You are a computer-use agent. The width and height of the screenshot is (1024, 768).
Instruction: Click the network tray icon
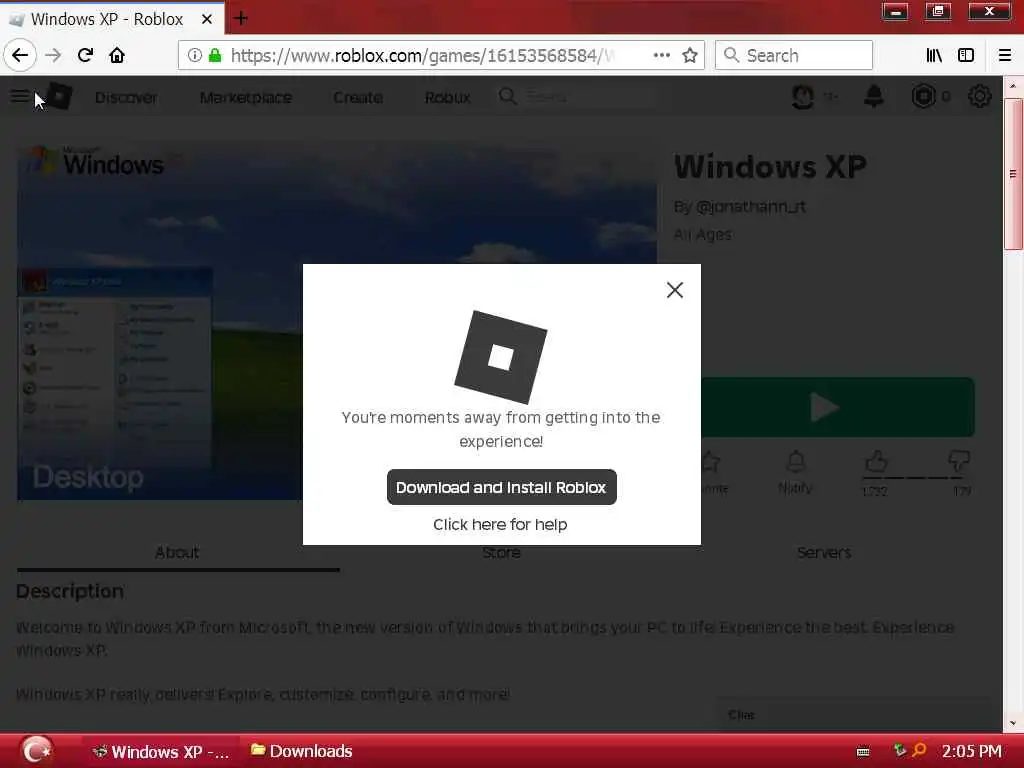pyautogui.click(x=900, y=750)
